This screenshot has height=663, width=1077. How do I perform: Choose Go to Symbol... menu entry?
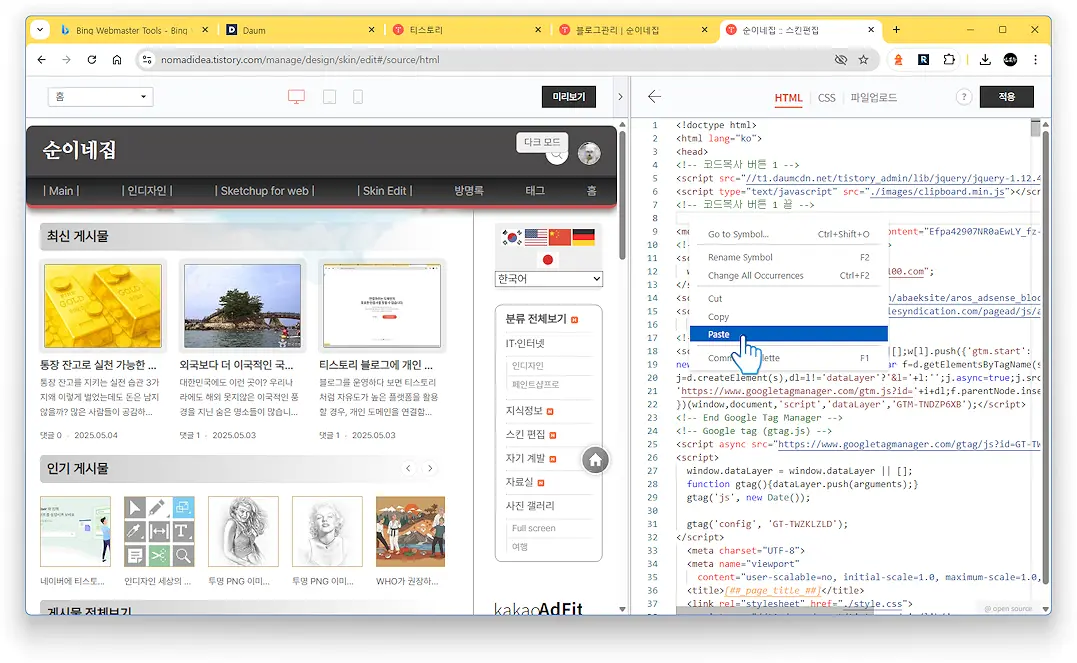pyautogui.click(x=789, y=234)
